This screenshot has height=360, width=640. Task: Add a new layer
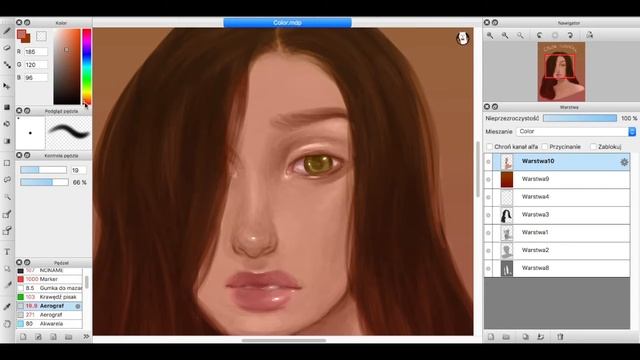pyautogui.click(x=491, y=337)
